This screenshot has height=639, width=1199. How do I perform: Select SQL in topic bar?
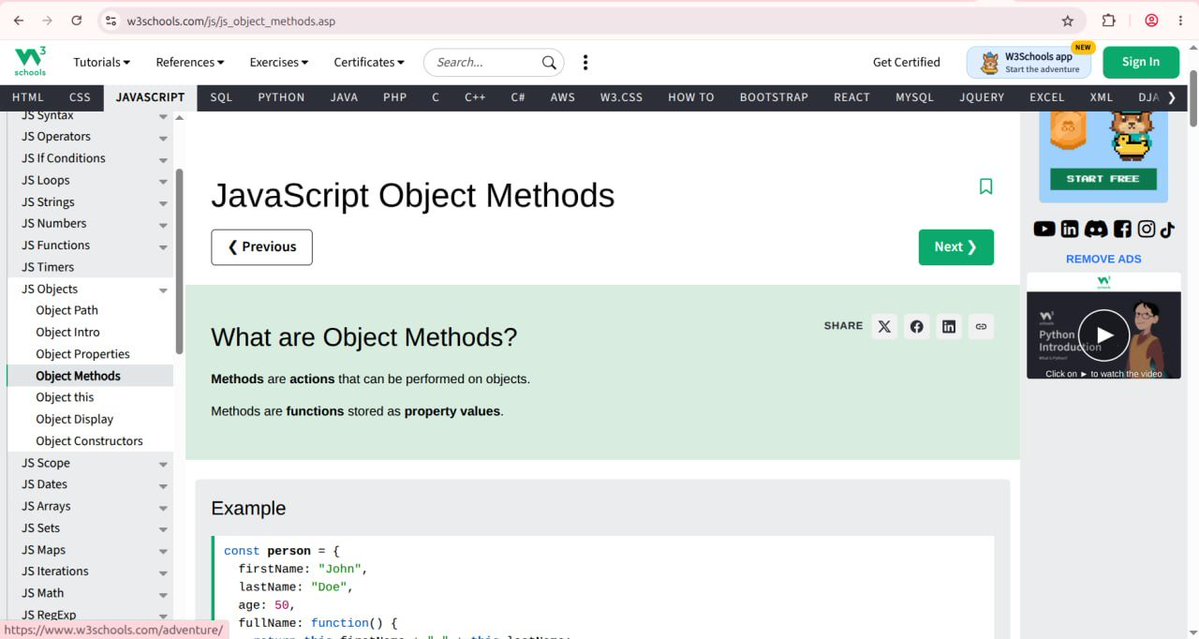click(221, 98)
